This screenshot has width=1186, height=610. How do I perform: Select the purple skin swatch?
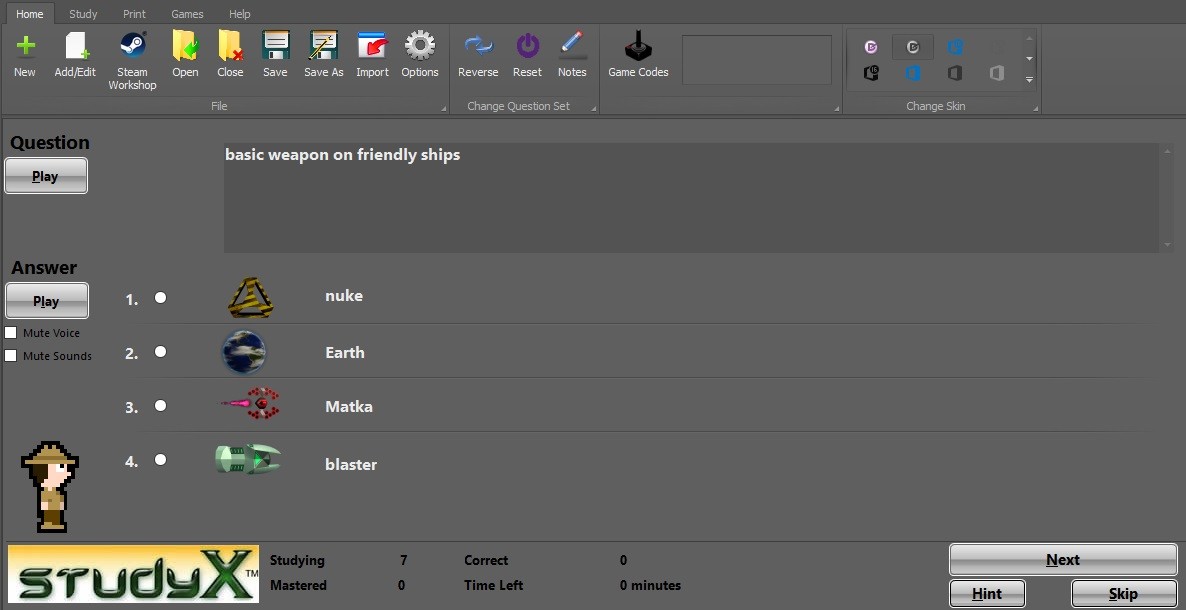[870, 46]
